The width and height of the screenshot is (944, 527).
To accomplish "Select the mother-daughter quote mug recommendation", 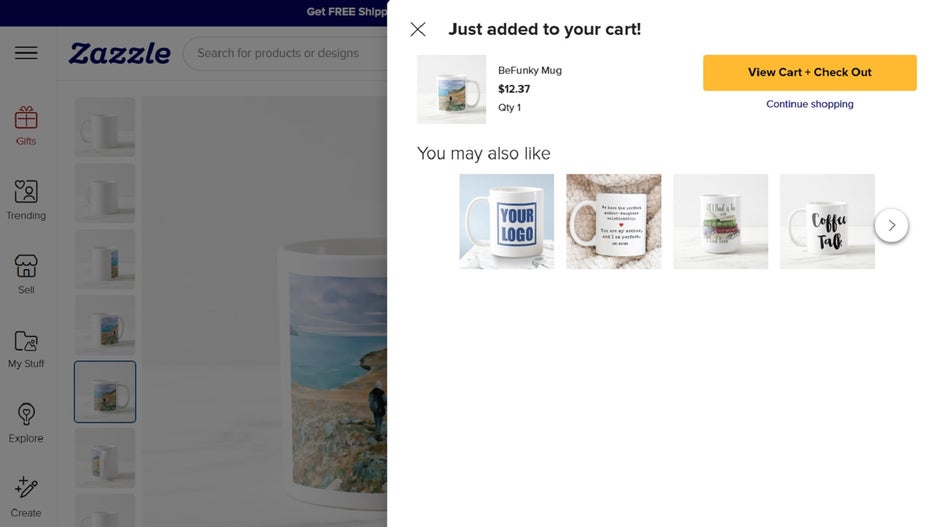I will 613,221.
